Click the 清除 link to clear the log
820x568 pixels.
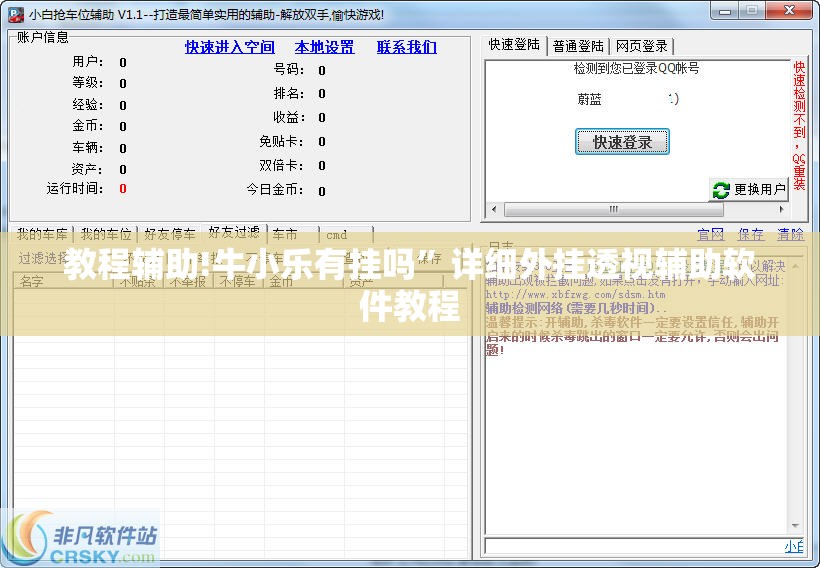(790, 235)
